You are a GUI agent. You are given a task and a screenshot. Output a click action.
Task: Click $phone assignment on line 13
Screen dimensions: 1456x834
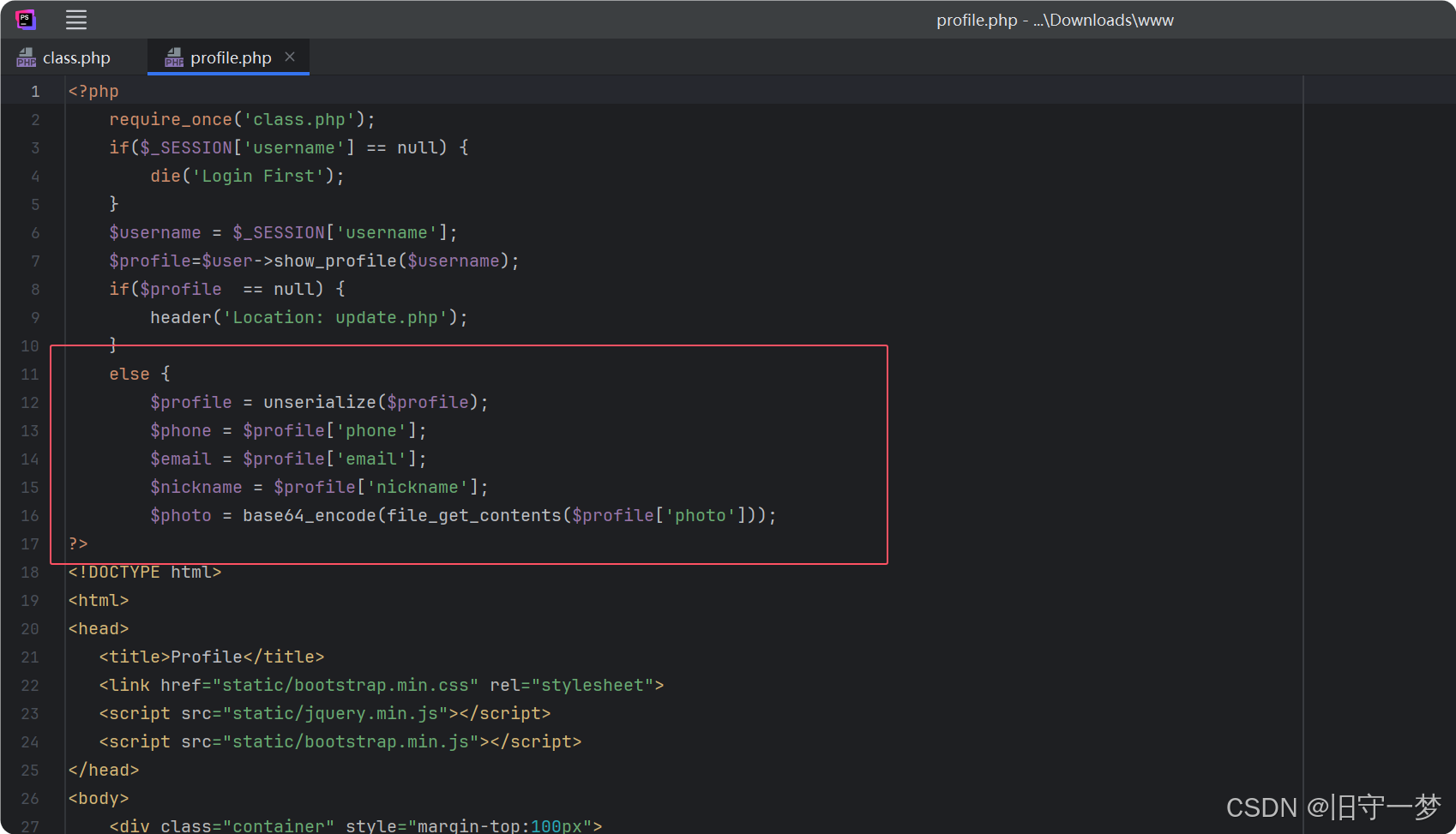[288, 431]
